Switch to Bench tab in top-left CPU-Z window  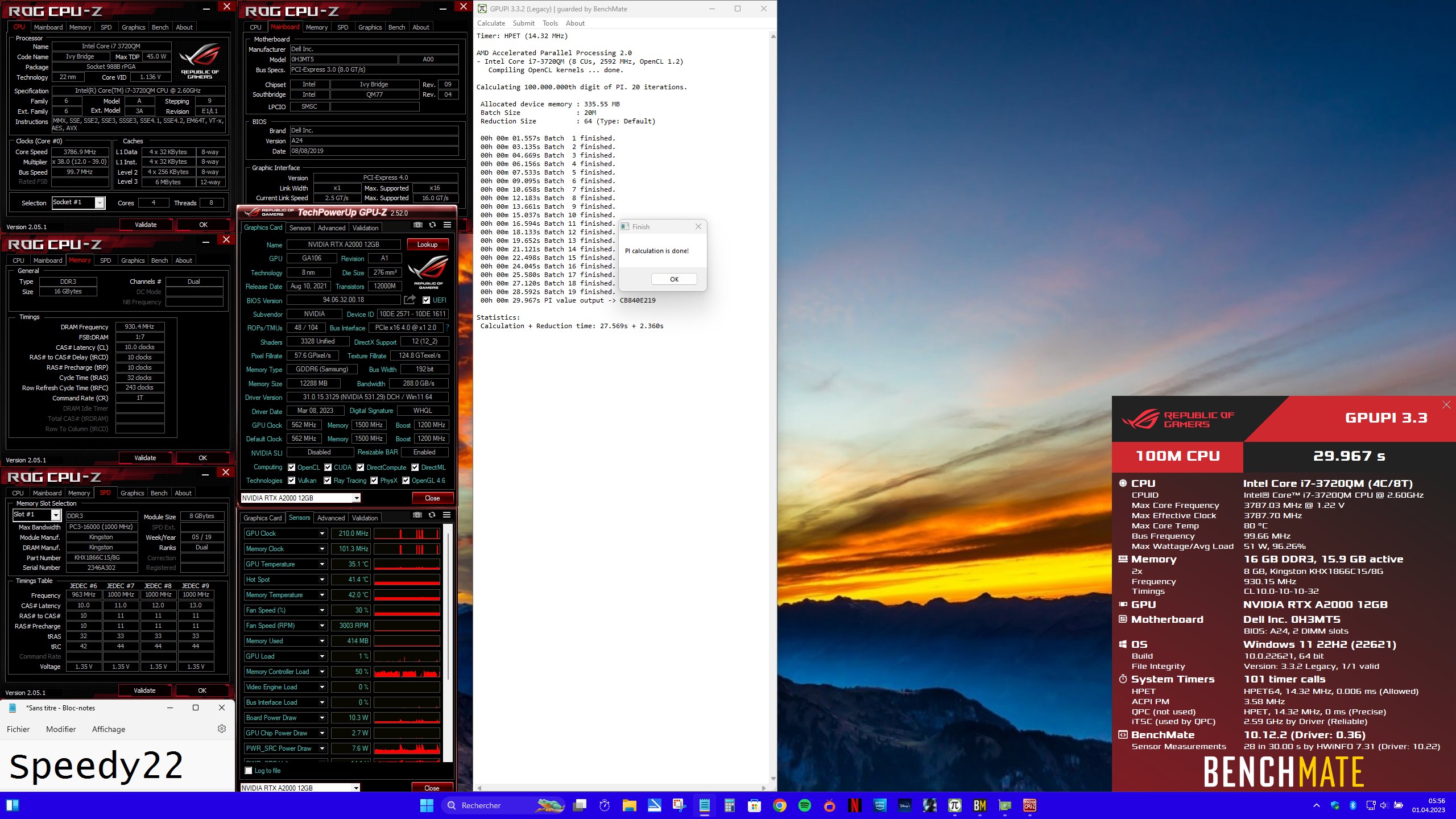[160, 27]
